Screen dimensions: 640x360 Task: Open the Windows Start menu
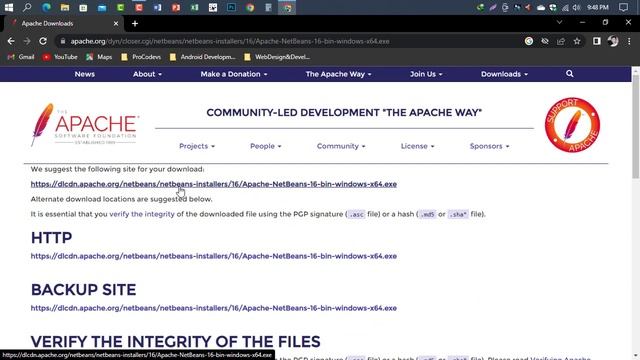(9, 7)
